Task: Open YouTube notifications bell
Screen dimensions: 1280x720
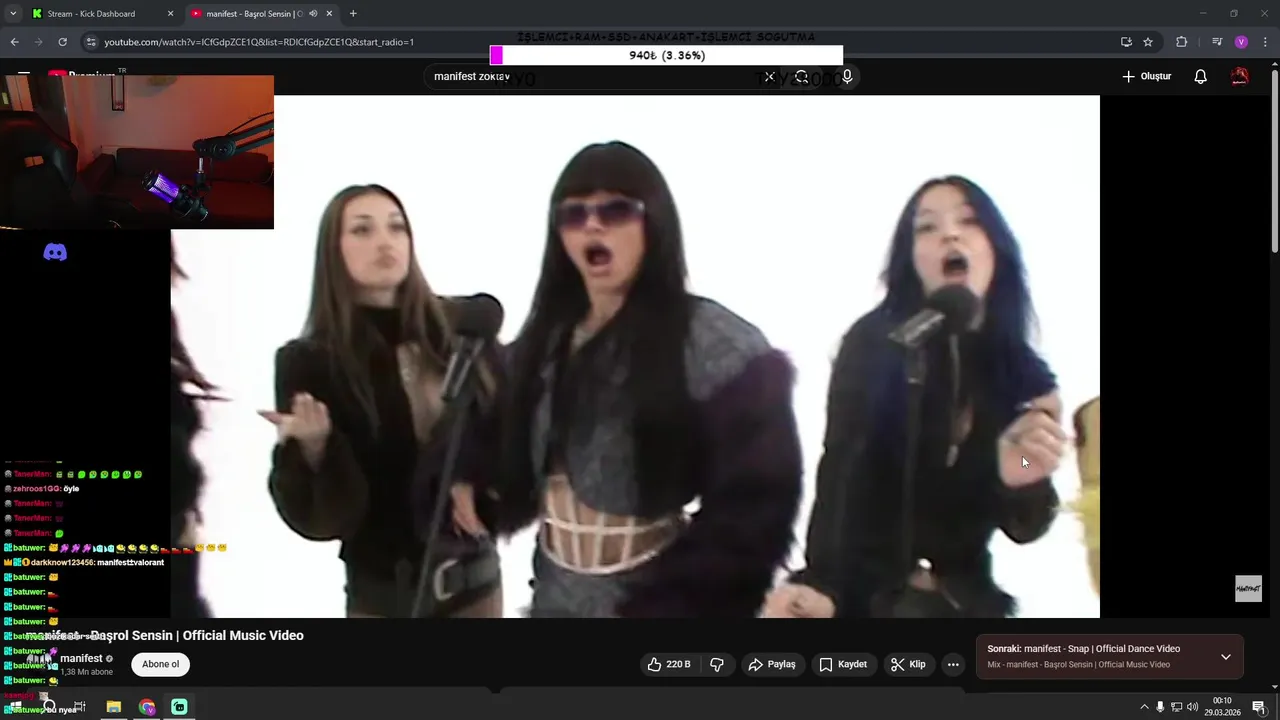Action: (1200, 76)
